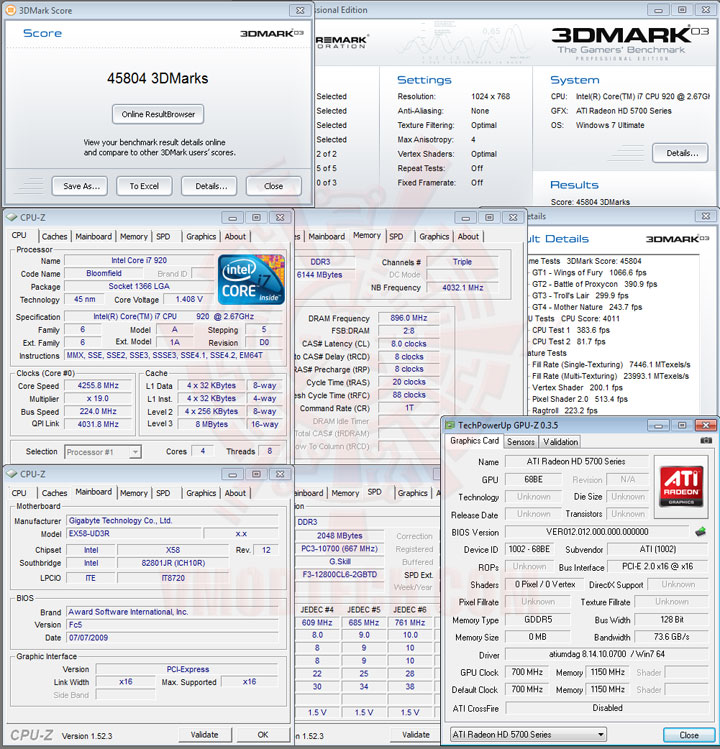Open About tab in CPU-Z memory timings window
The width and height of the screenshot is (720, 749).
click(x=468, y=236)
